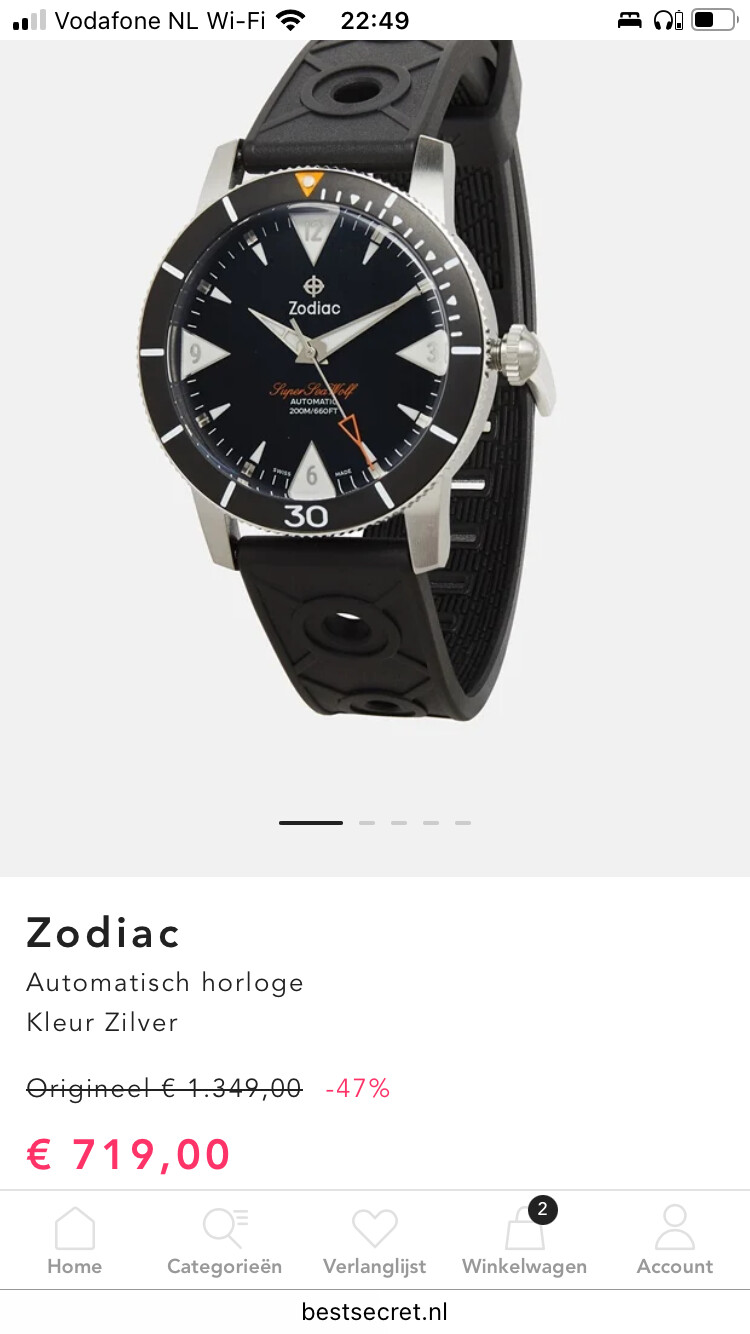This screenshot has height=1334, width=750.
Task: Tap the € 719,00 sale price
Action: pyautogui.click(x=129, y=1154)
